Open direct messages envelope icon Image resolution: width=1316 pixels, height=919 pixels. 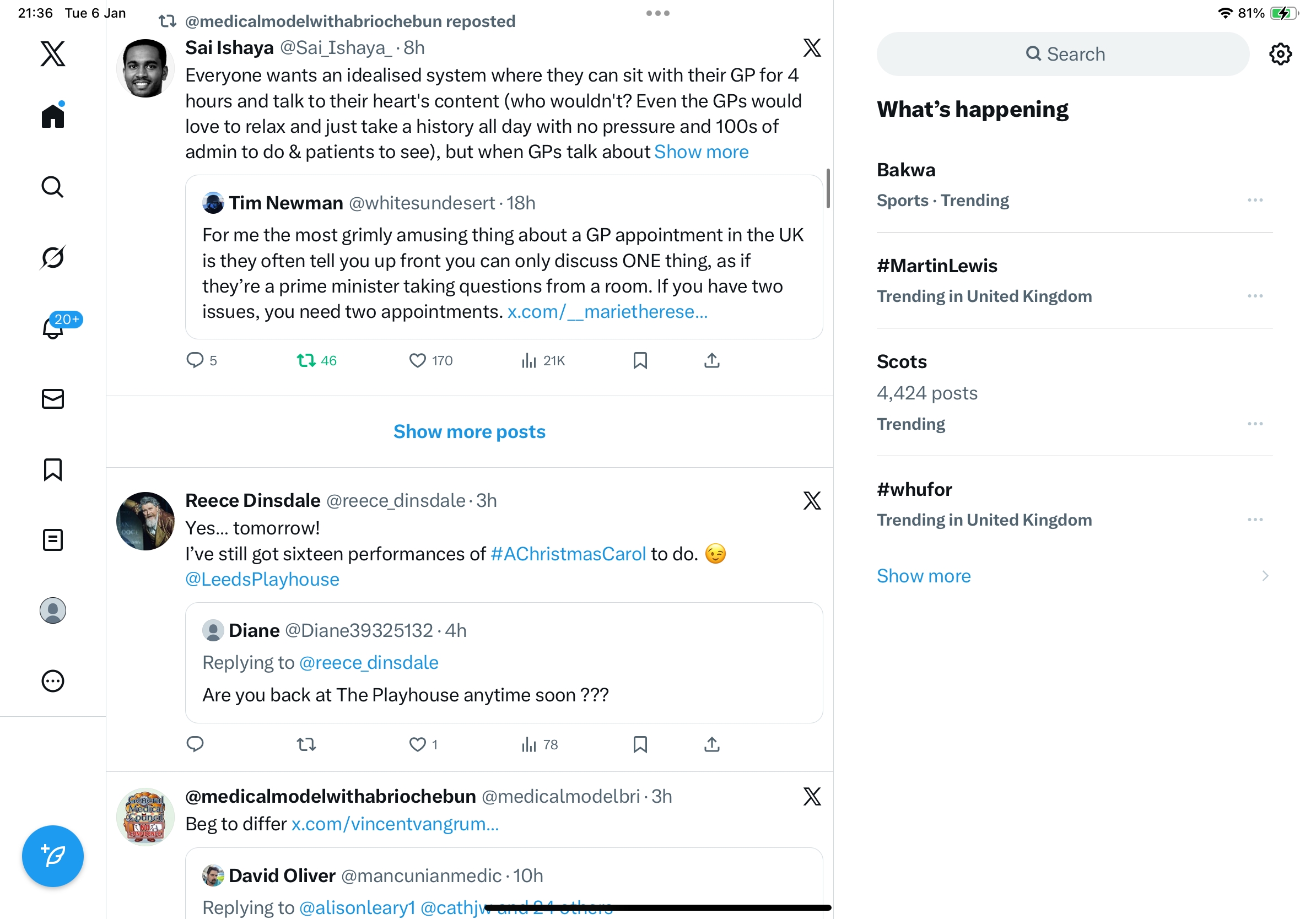[x=53, y=399]
